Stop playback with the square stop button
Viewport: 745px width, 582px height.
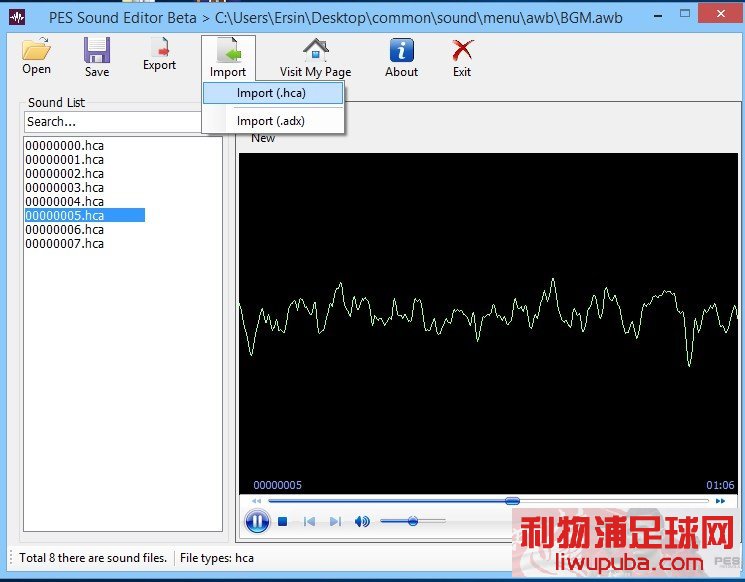(x=283, y=522)
